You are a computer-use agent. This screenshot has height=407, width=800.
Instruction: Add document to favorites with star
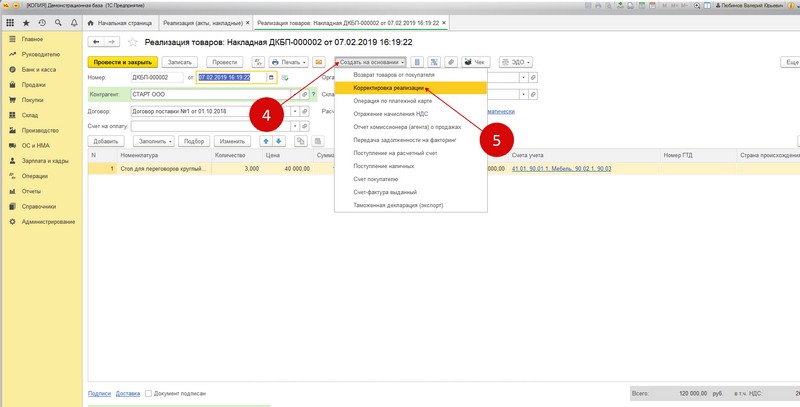click(132, 42)
